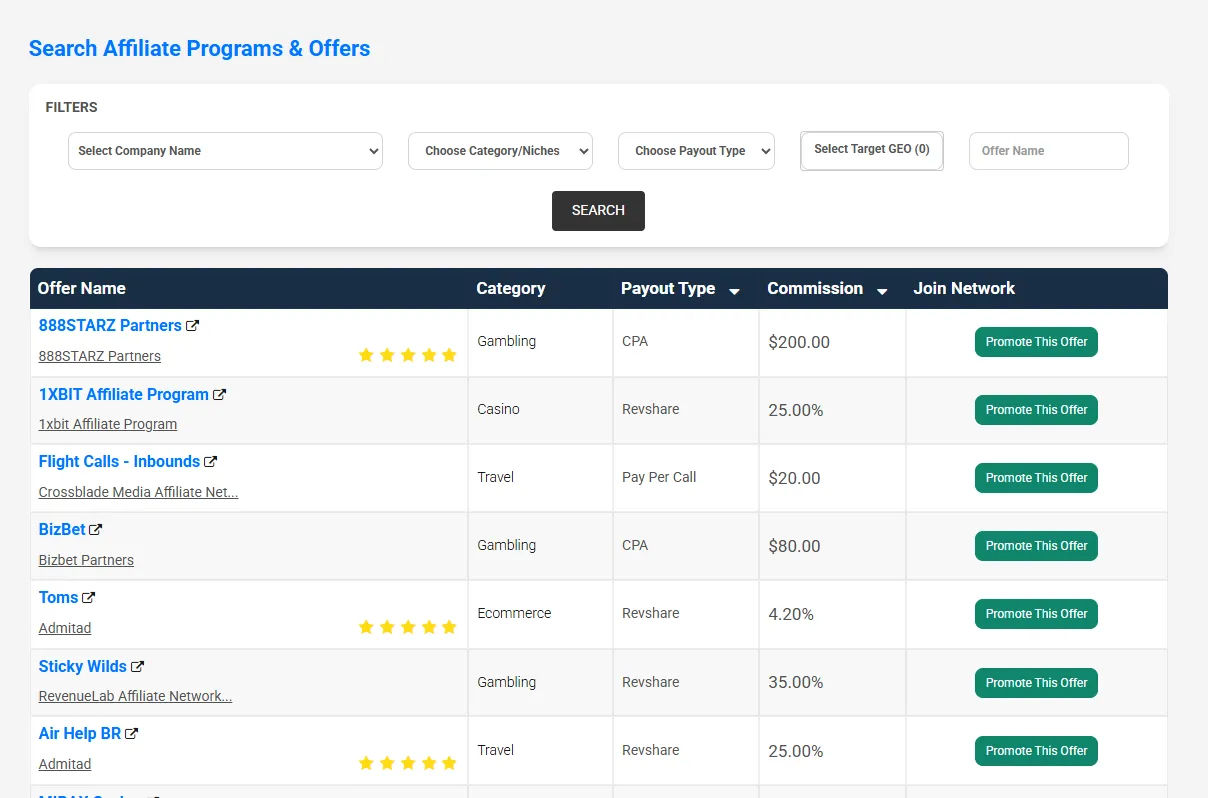Promote This Offer for Air Help BR
Viewport: 1208px width, 798px height.
(x=1036, y=751)
